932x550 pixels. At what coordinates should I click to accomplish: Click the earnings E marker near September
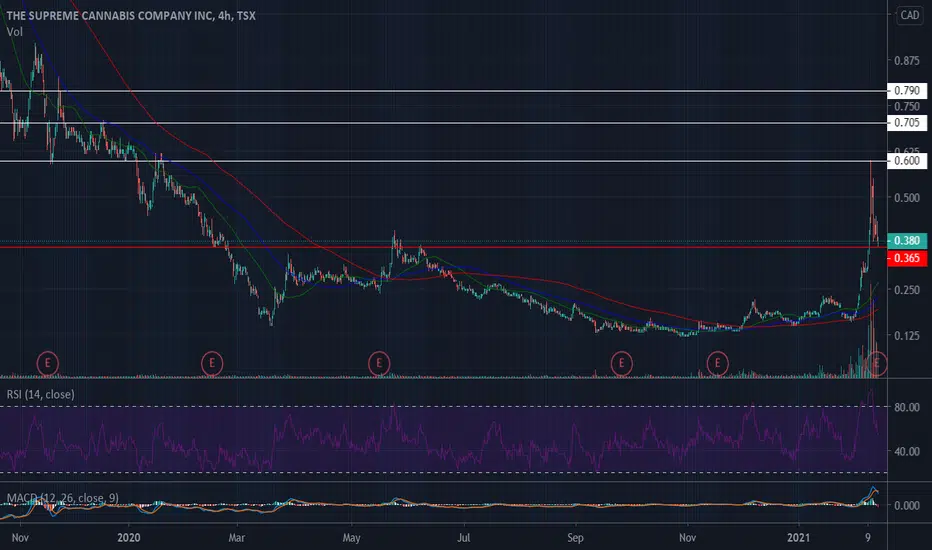pos(621,363)
